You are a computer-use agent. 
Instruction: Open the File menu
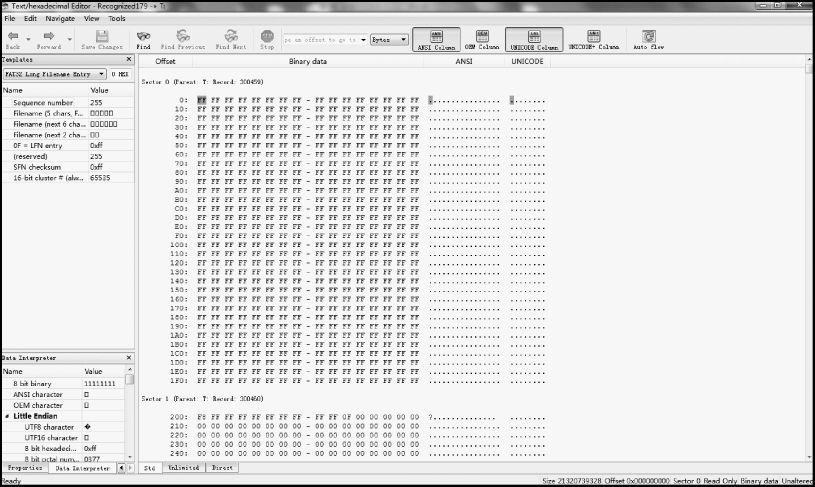[x=10, y=18]
